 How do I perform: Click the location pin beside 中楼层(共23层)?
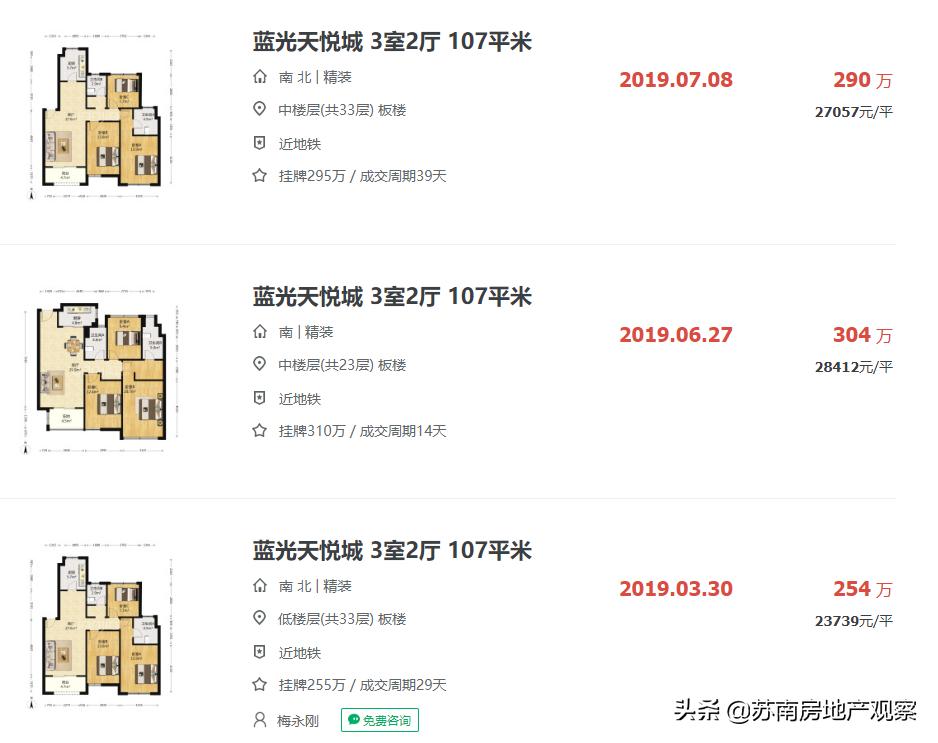[259, 364]
